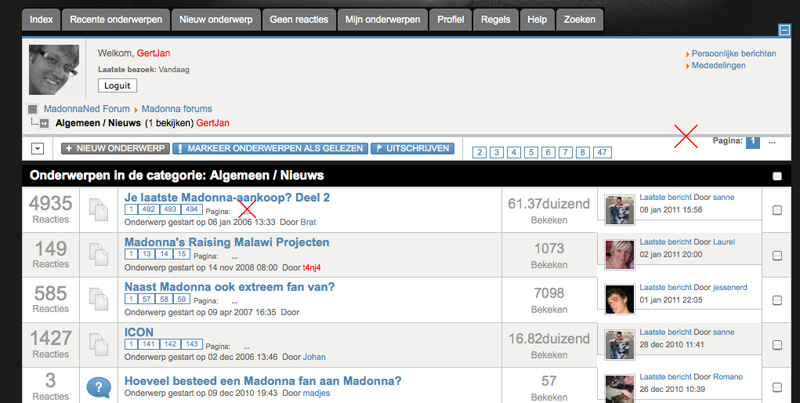This screenshot has height=403, width=800.
Task: Jump to last category page 47
Action: 602,152
